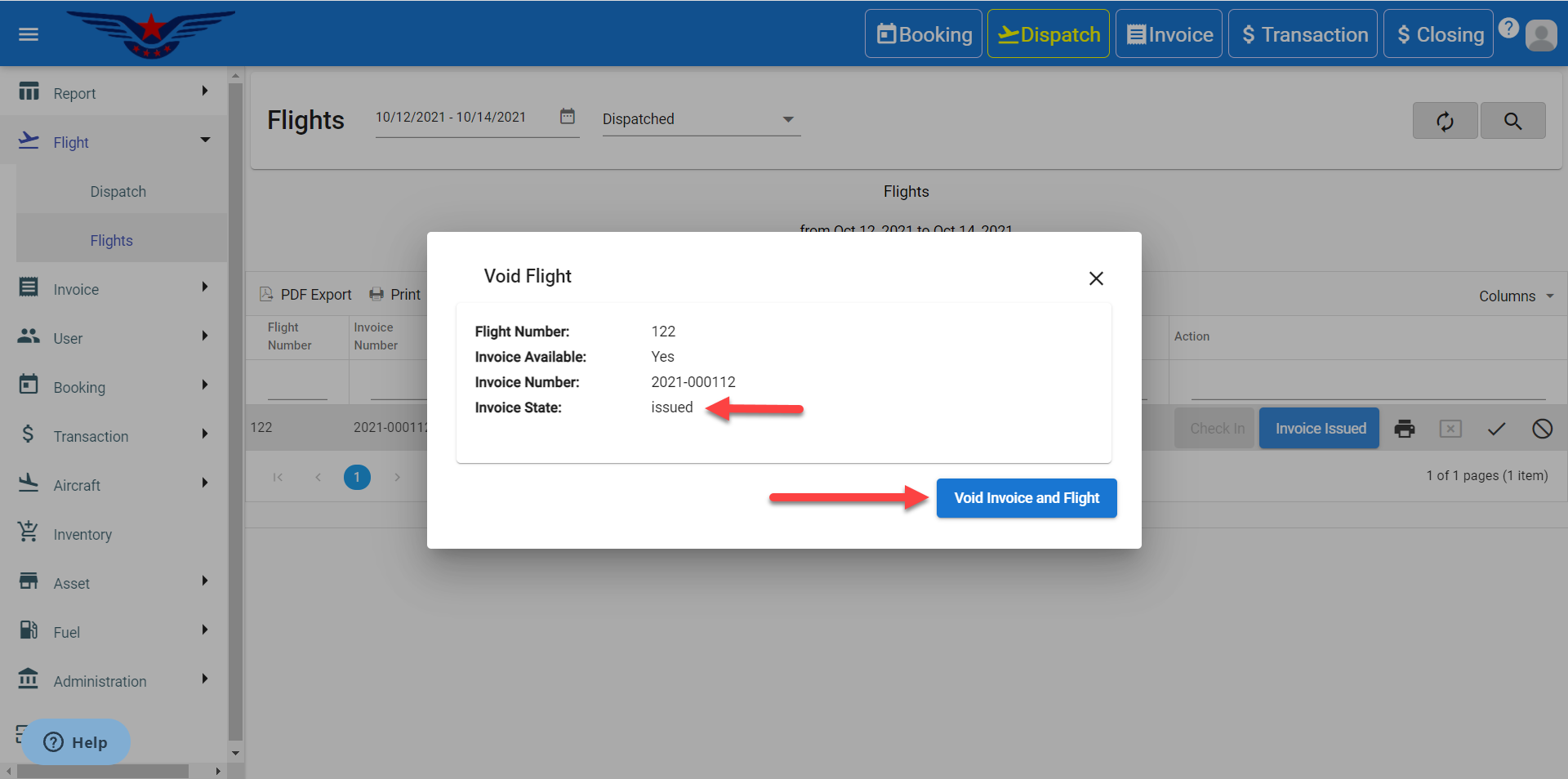Image resolution: width=1568 pixels, height=779 pixels.
Task: Click the Invoice Issued button
Action: tap(1319, 429)
